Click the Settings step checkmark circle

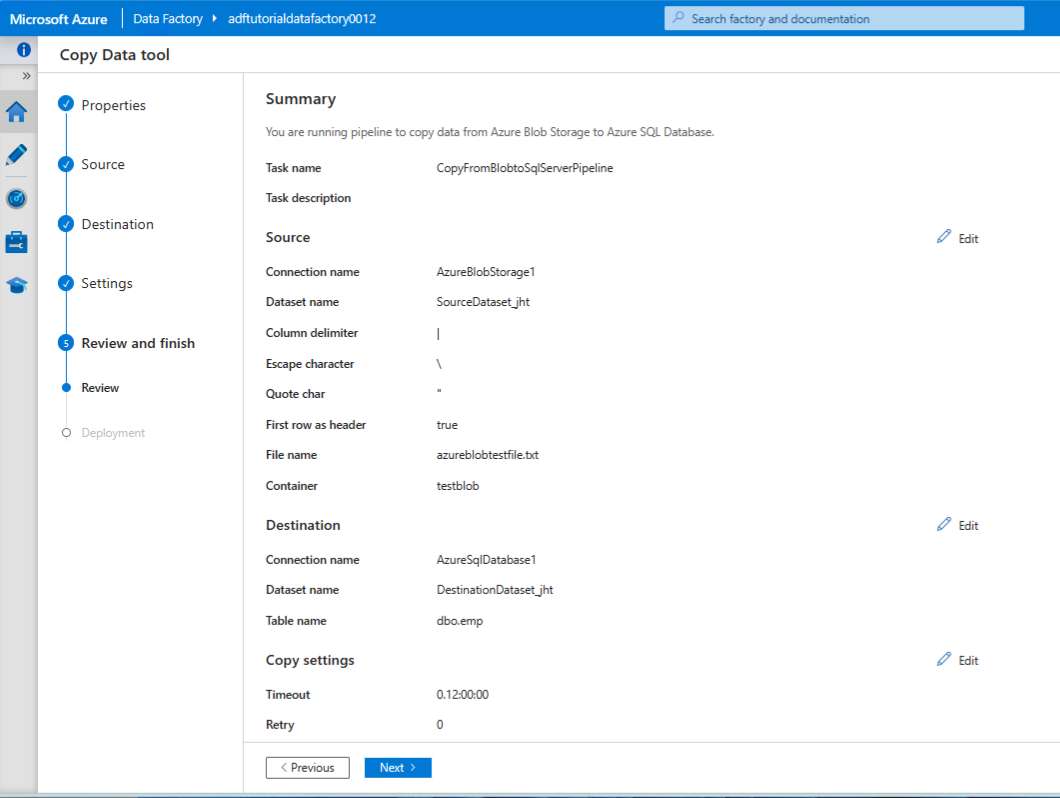pos(66,283)
